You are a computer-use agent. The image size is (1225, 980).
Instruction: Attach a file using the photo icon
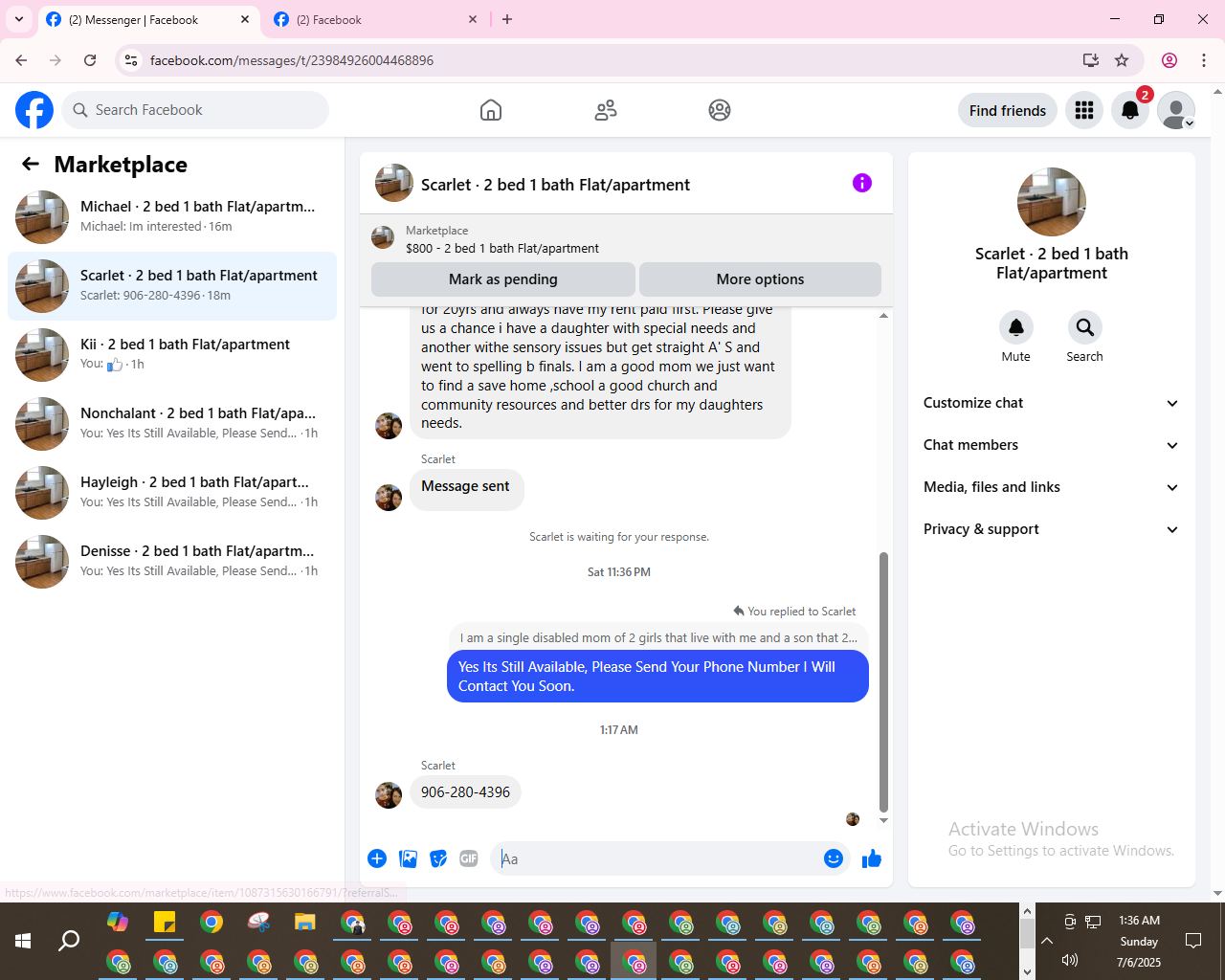[408, 858]
